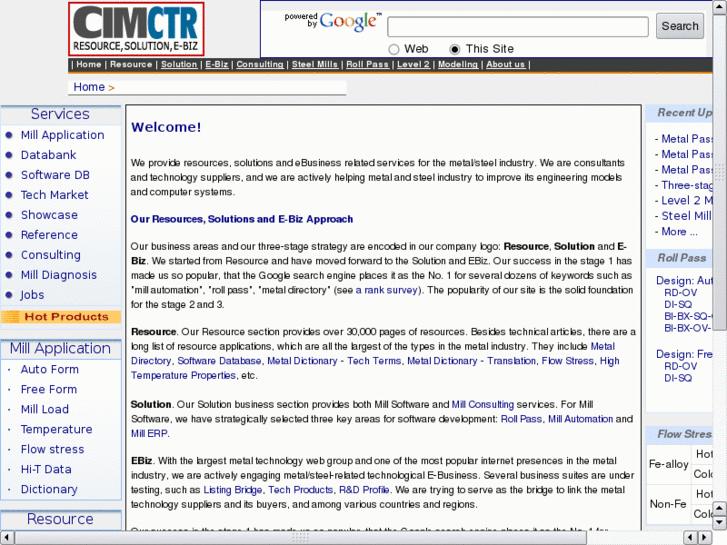727x545 pixels.
Task: Follow the 'a rank survey' link
Action: 386,290
